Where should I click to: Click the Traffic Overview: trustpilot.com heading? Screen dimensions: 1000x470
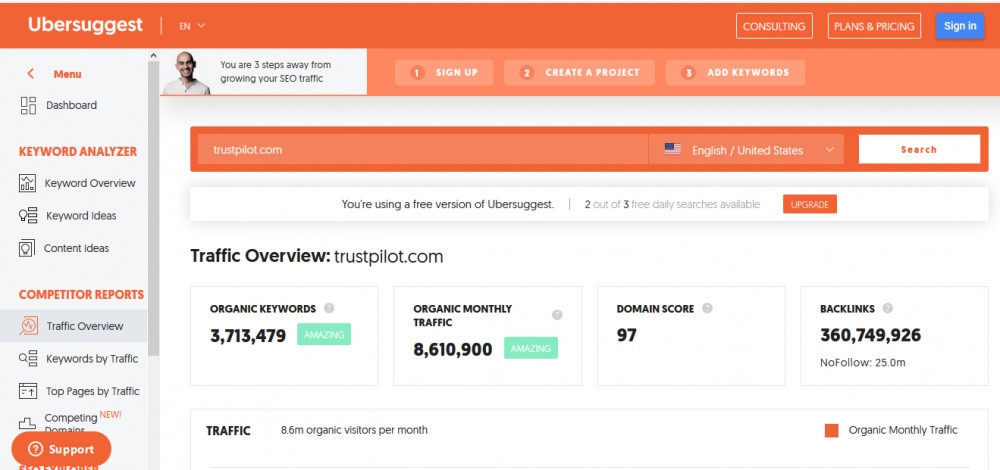click(316, 256)
